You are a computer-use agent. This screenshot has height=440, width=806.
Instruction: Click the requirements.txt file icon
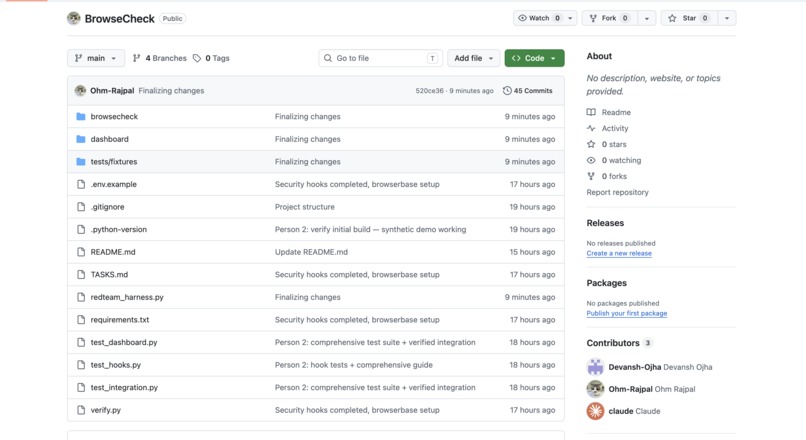pos(81,320)
